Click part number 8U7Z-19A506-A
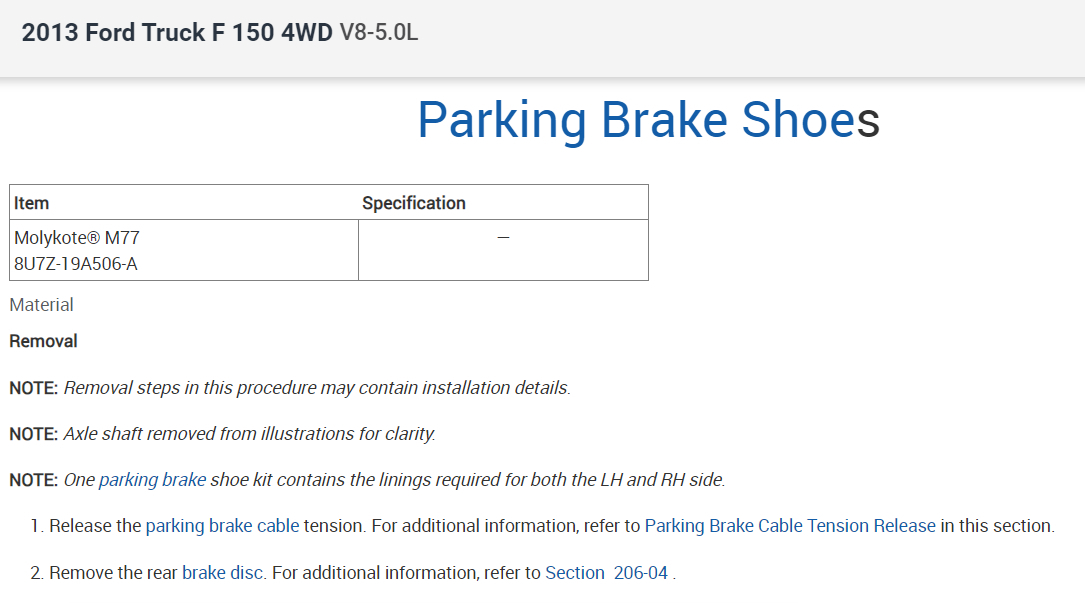Screen dimensions: 1085x603 click(x=76, y=265)
